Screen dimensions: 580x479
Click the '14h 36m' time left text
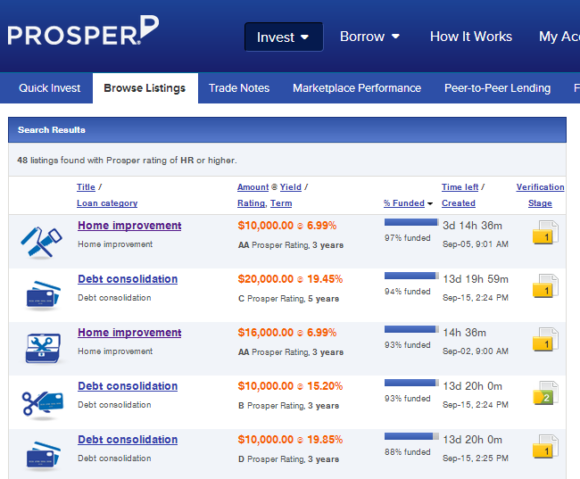click(465, 333)
